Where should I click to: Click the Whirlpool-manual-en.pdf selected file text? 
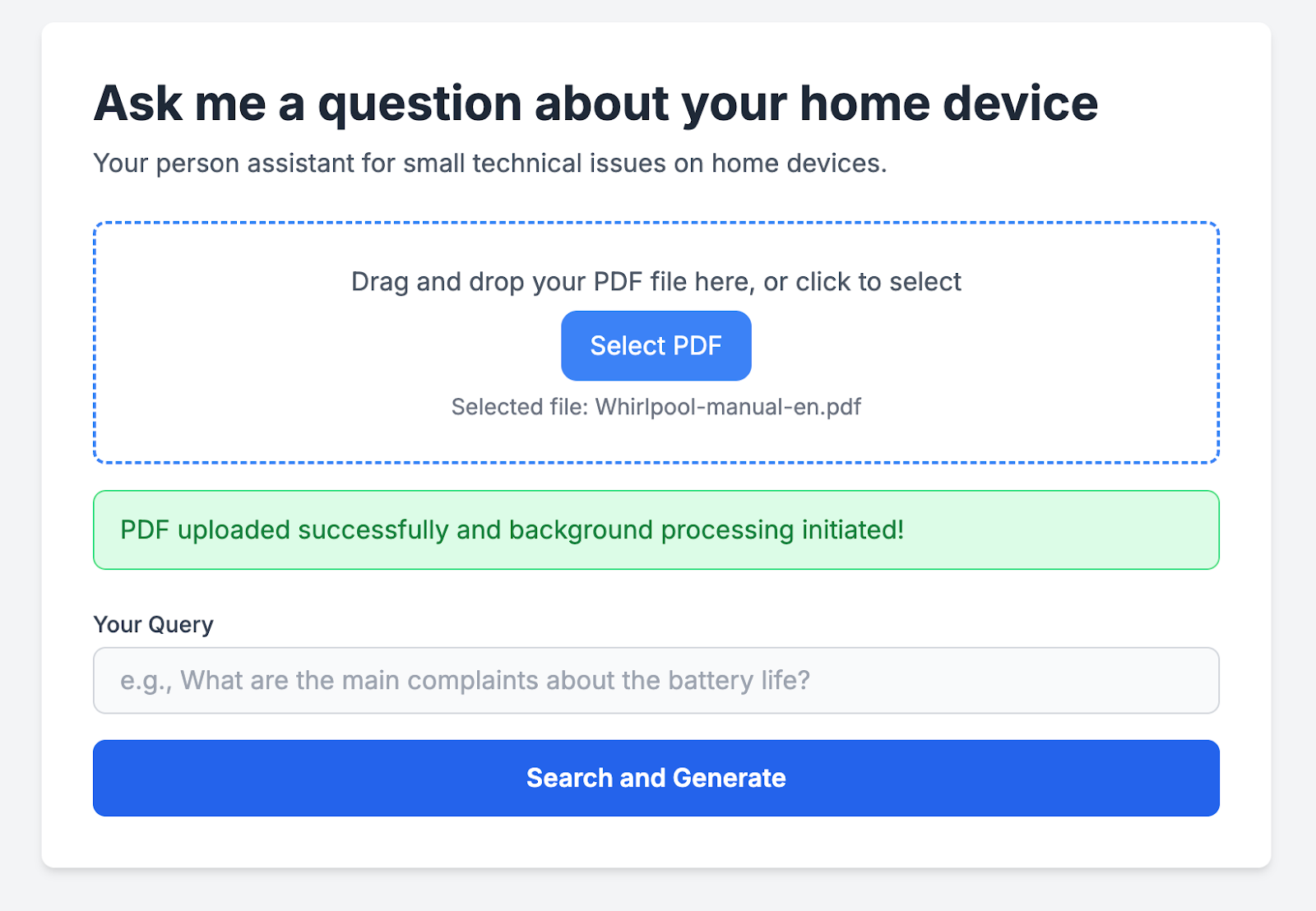coord(727,407)
